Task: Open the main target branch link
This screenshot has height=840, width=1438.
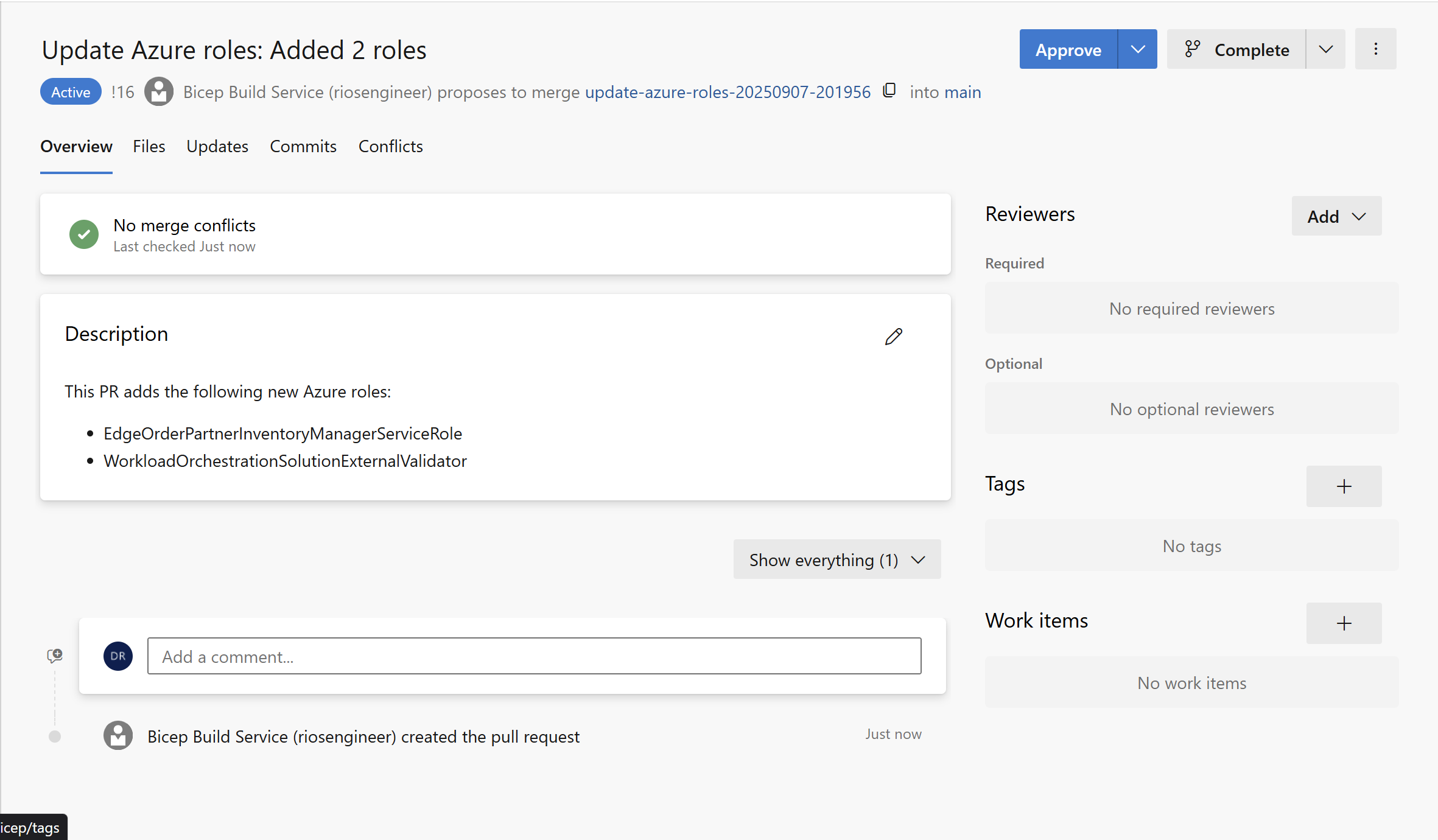Action: 963,92
